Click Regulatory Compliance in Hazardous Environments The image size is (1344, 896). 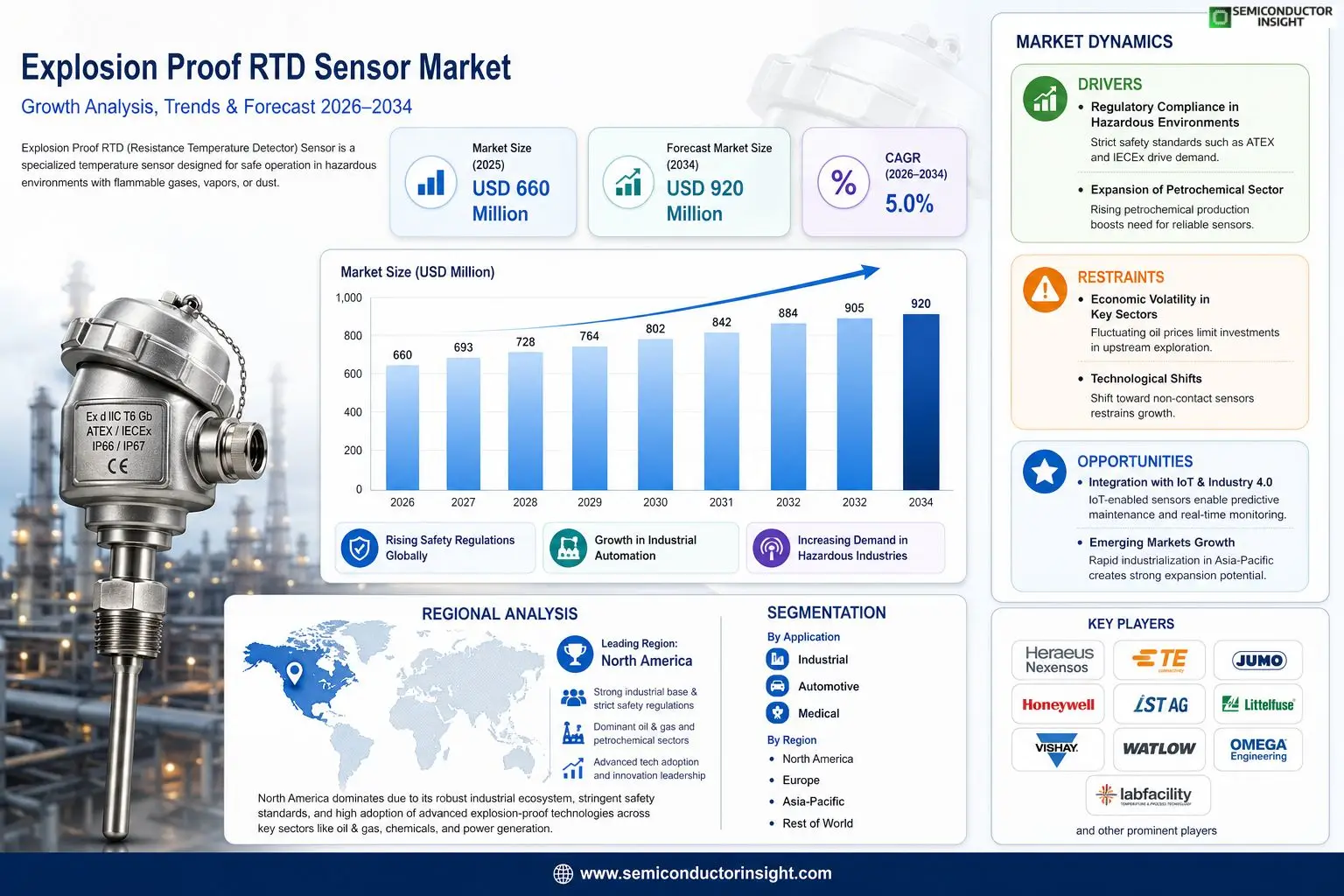pos(1165,115)
